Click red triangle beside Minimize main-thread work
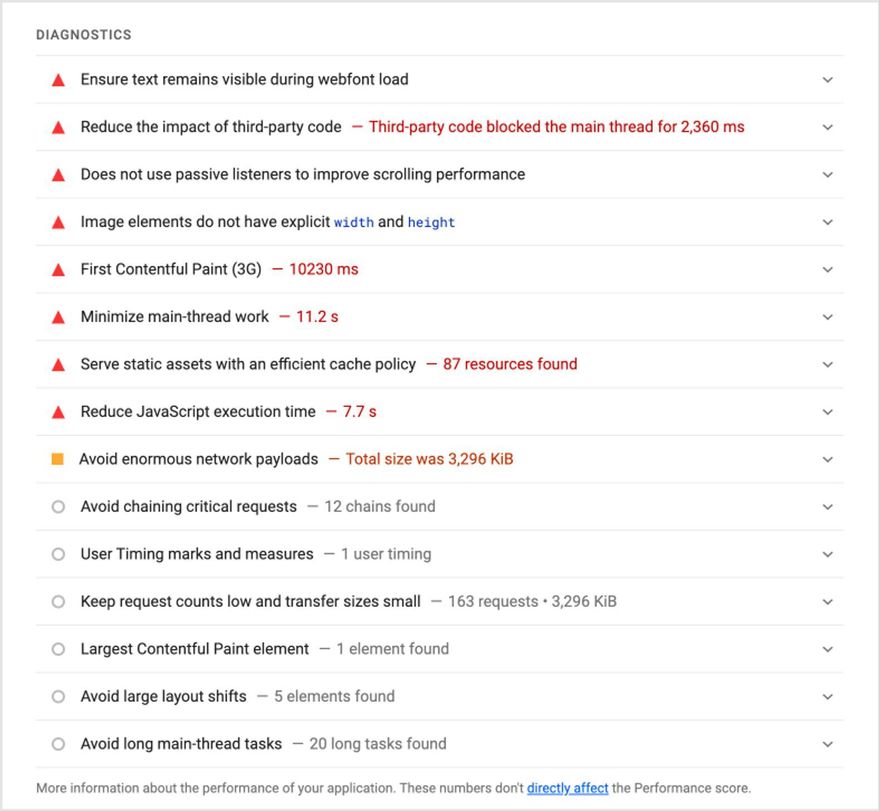The width and height of the screenshot is (880, 811). (58, 318)
